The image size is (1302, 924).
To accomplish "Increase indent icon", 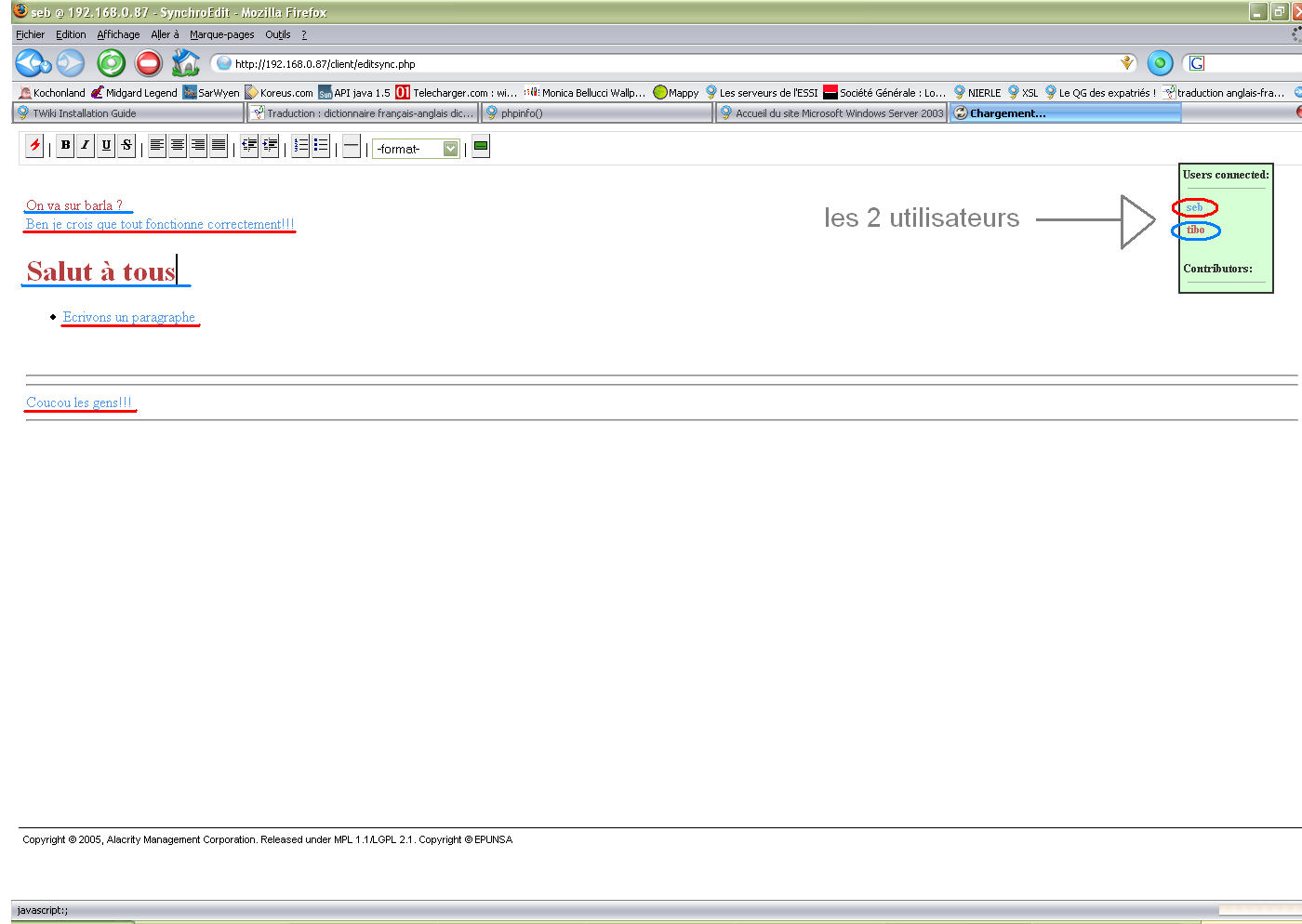I will [270, 146].
